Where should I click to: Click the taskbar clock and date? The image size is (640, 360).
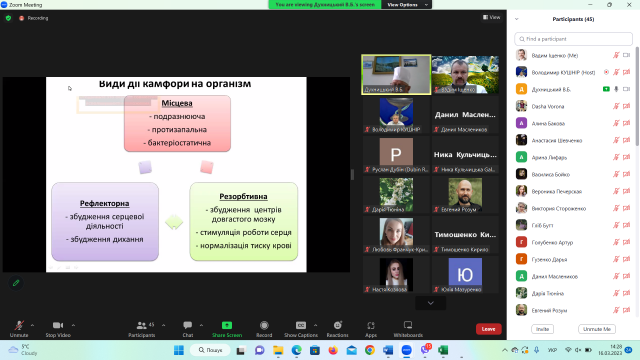pos(610,350)
